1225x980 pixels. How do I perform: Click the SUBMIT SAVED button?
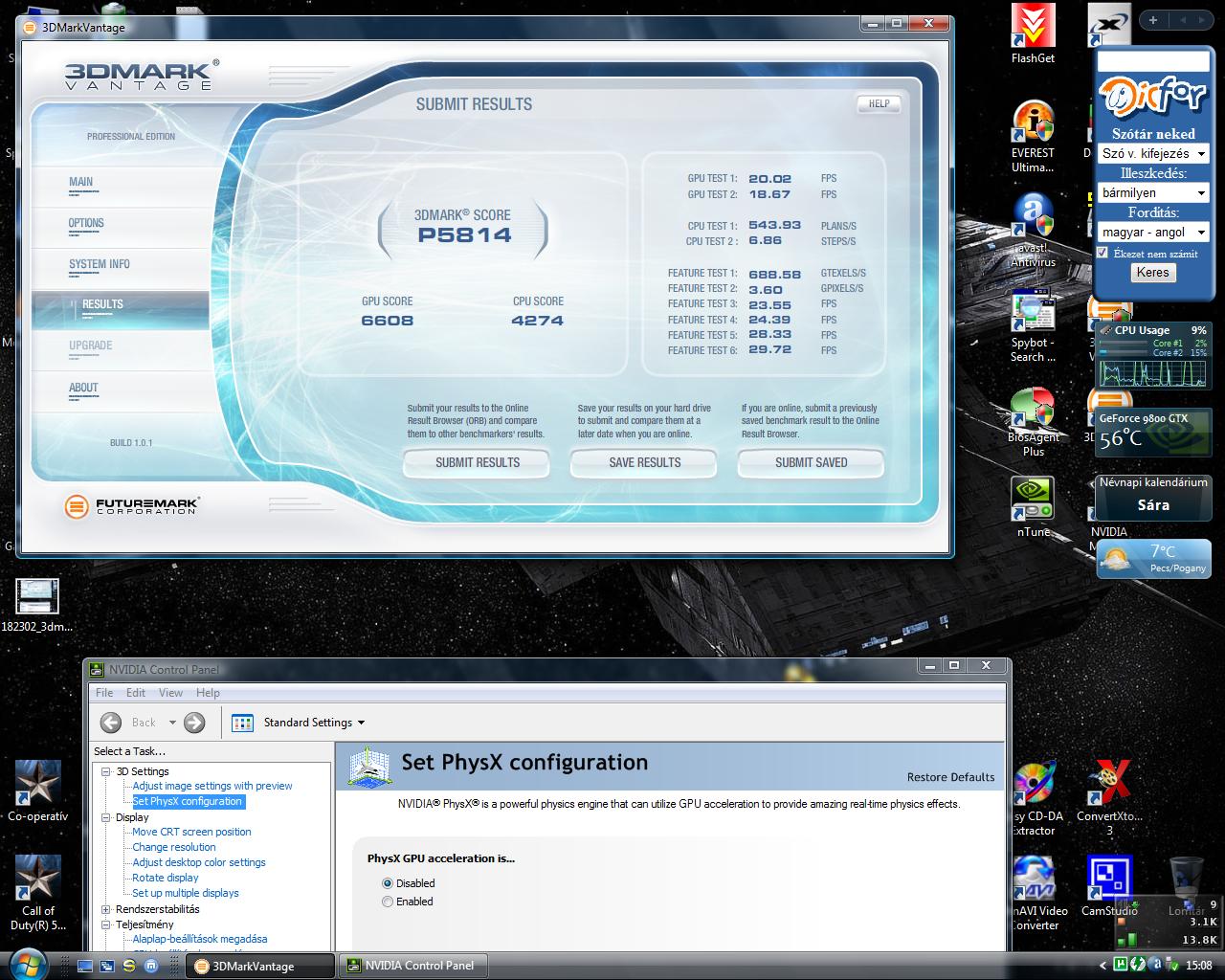811,462
